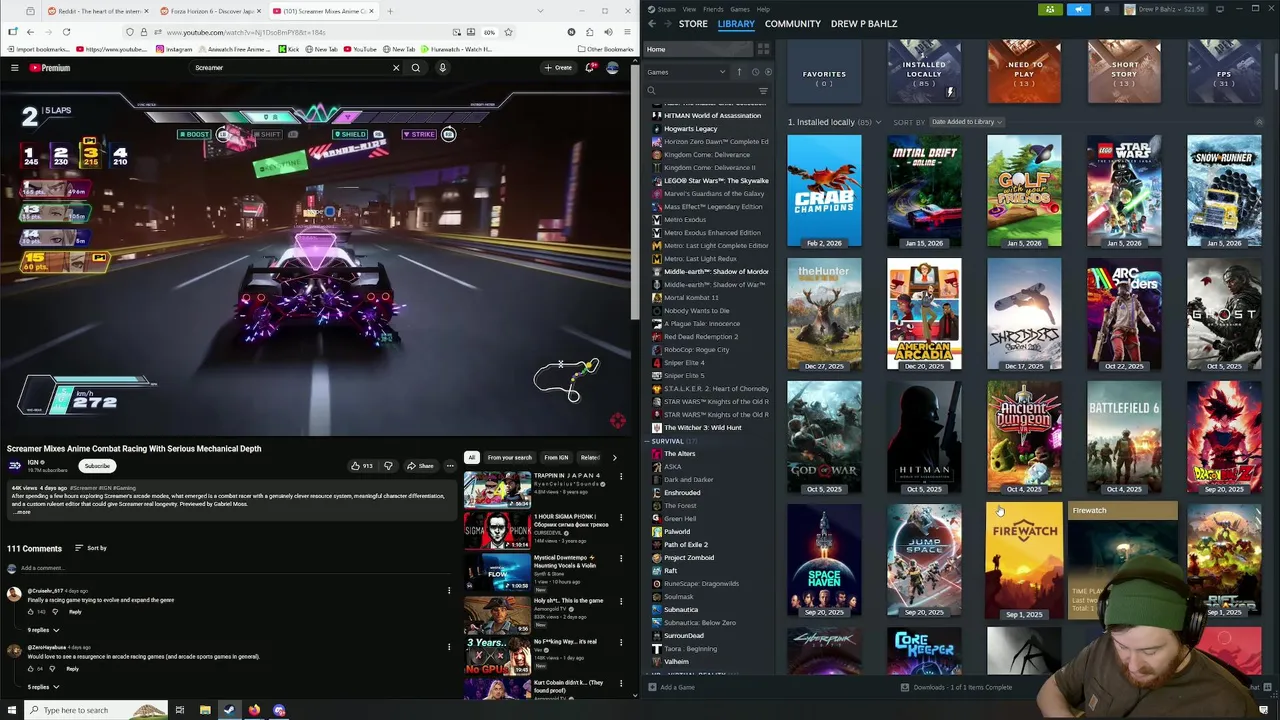
Task: Open File Explorer from the taskbar
Action: pyautogui.click(x=205, y=710)
